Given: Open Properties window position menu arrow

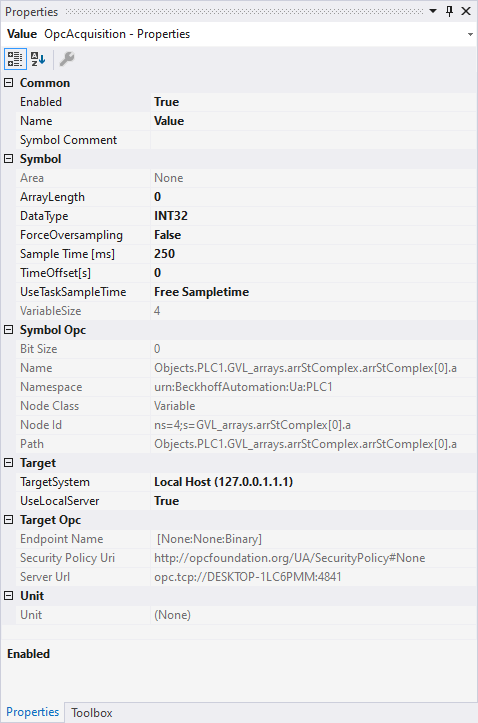Looking at the screenshot, I should (433, 11).
